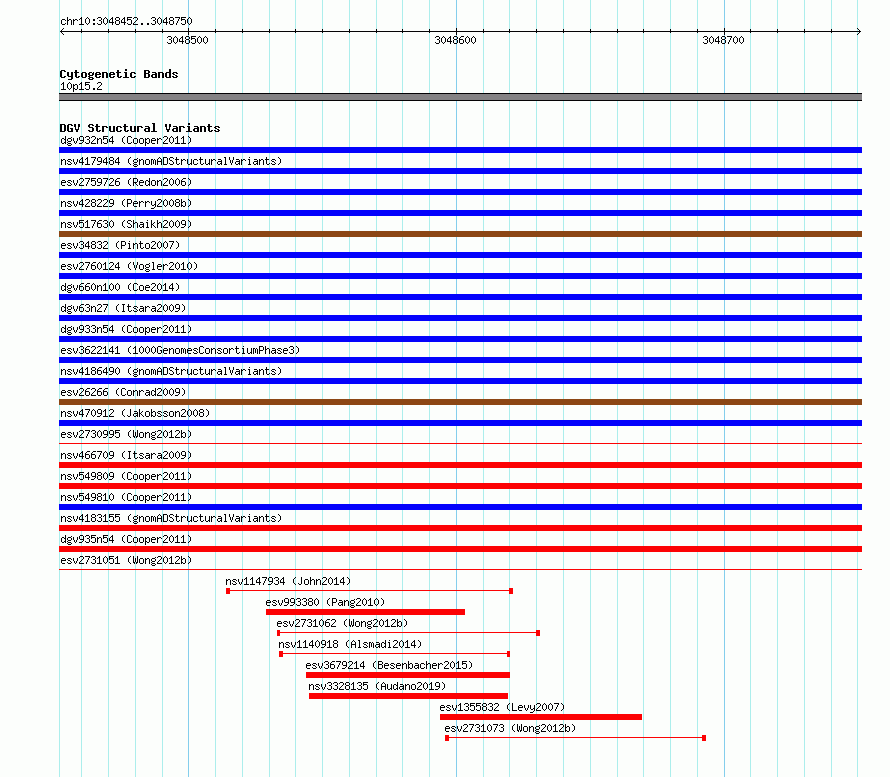Select the nsv549809 (Cooper2011) label

tap(126, 476)
